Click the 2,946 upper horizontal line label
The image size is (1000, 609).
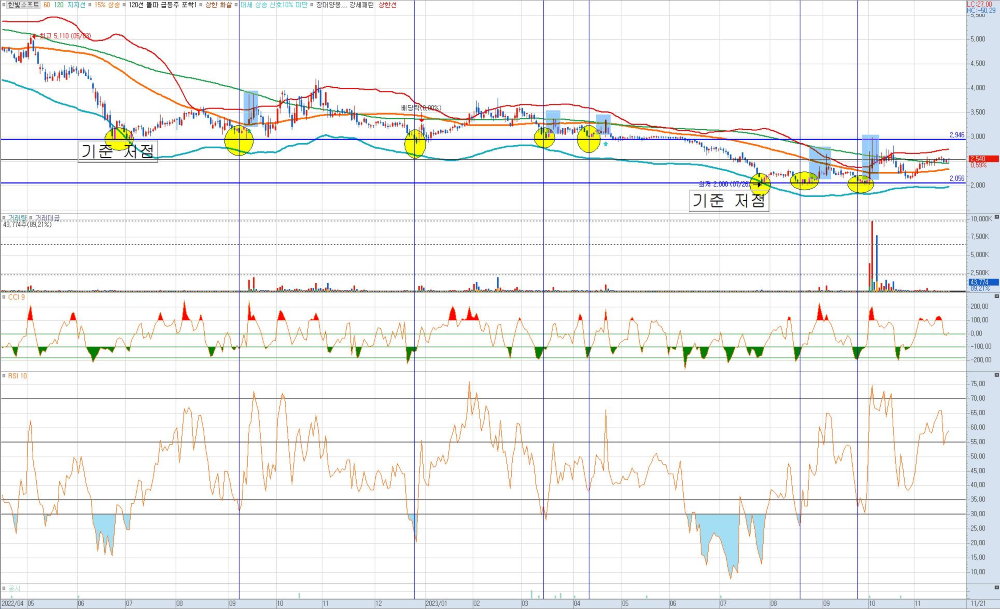pos(956,135)
